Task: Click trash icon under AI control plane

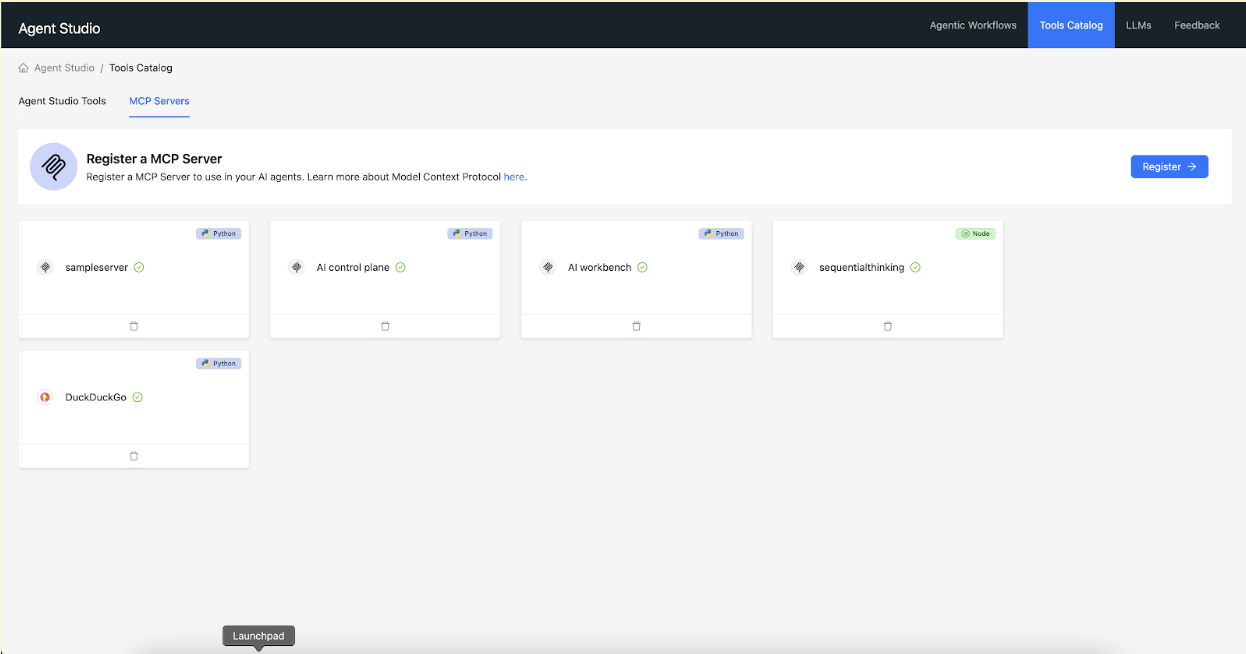Action: [385, 326]
